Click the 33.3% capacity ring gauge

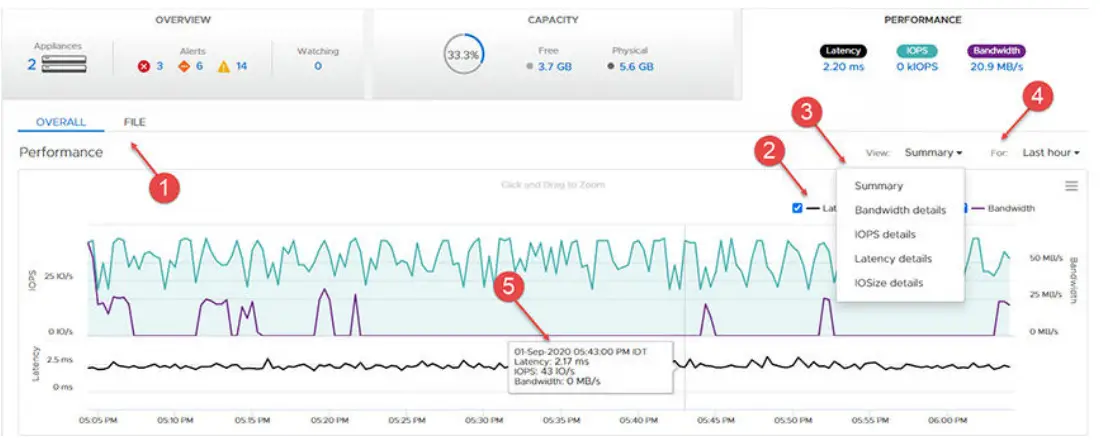click(464, 55)
